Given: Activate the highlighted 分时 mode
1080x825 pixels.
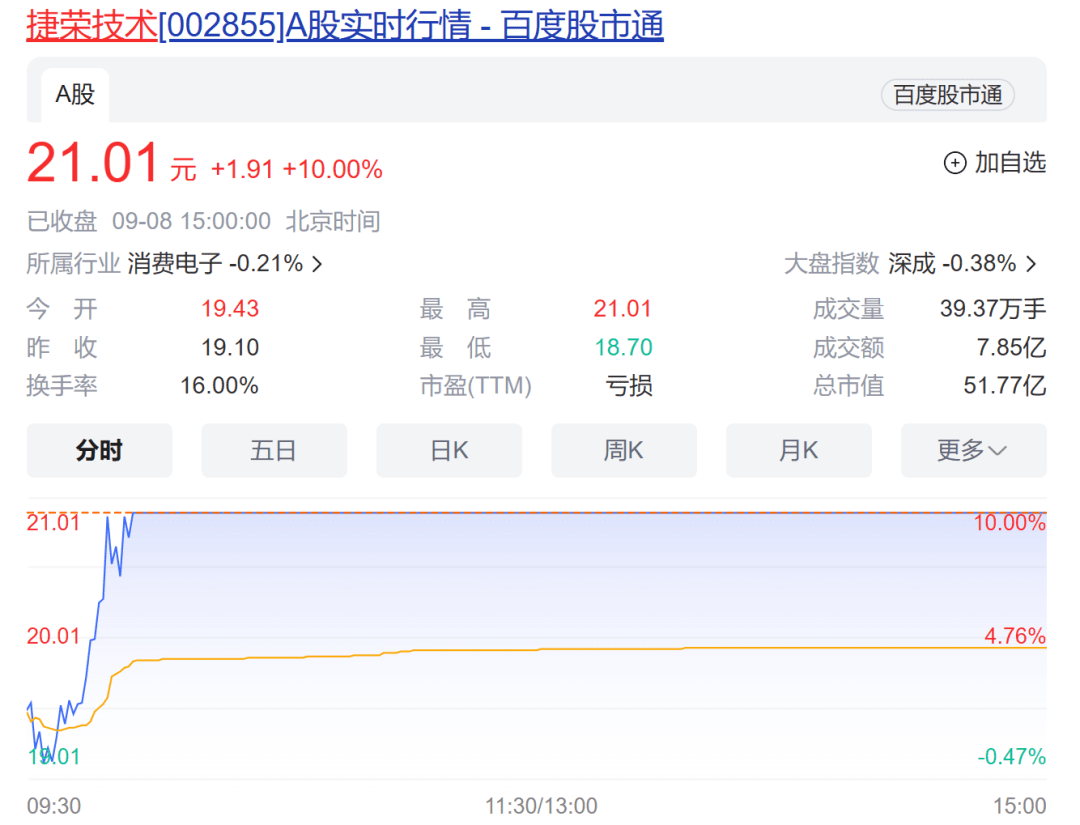Looking at the screenshot, I should [99, 450].
